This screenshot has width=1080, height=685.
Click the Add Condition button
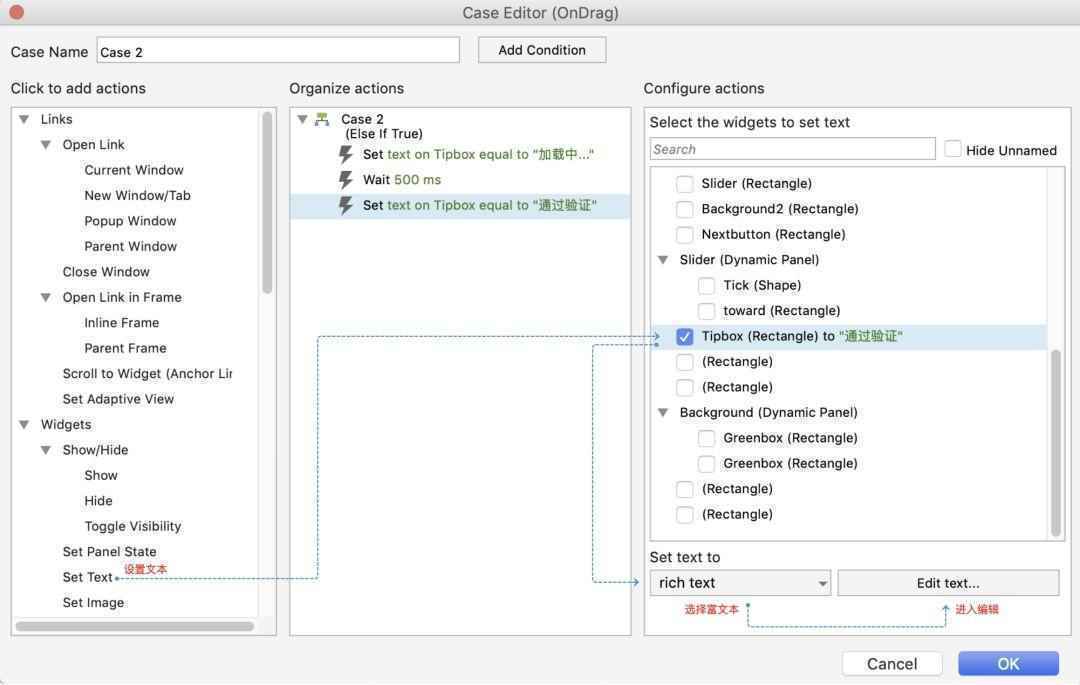click(542, 50)
